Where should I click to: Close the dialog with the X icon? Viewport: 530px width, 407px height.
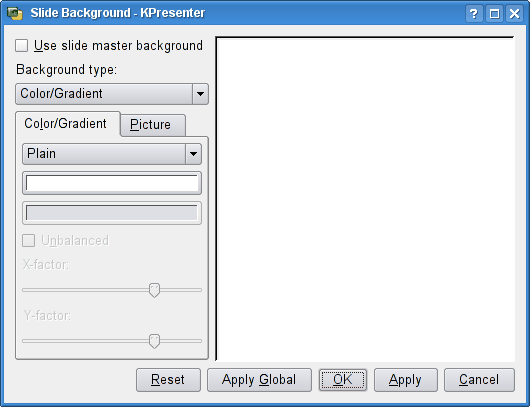514,14
